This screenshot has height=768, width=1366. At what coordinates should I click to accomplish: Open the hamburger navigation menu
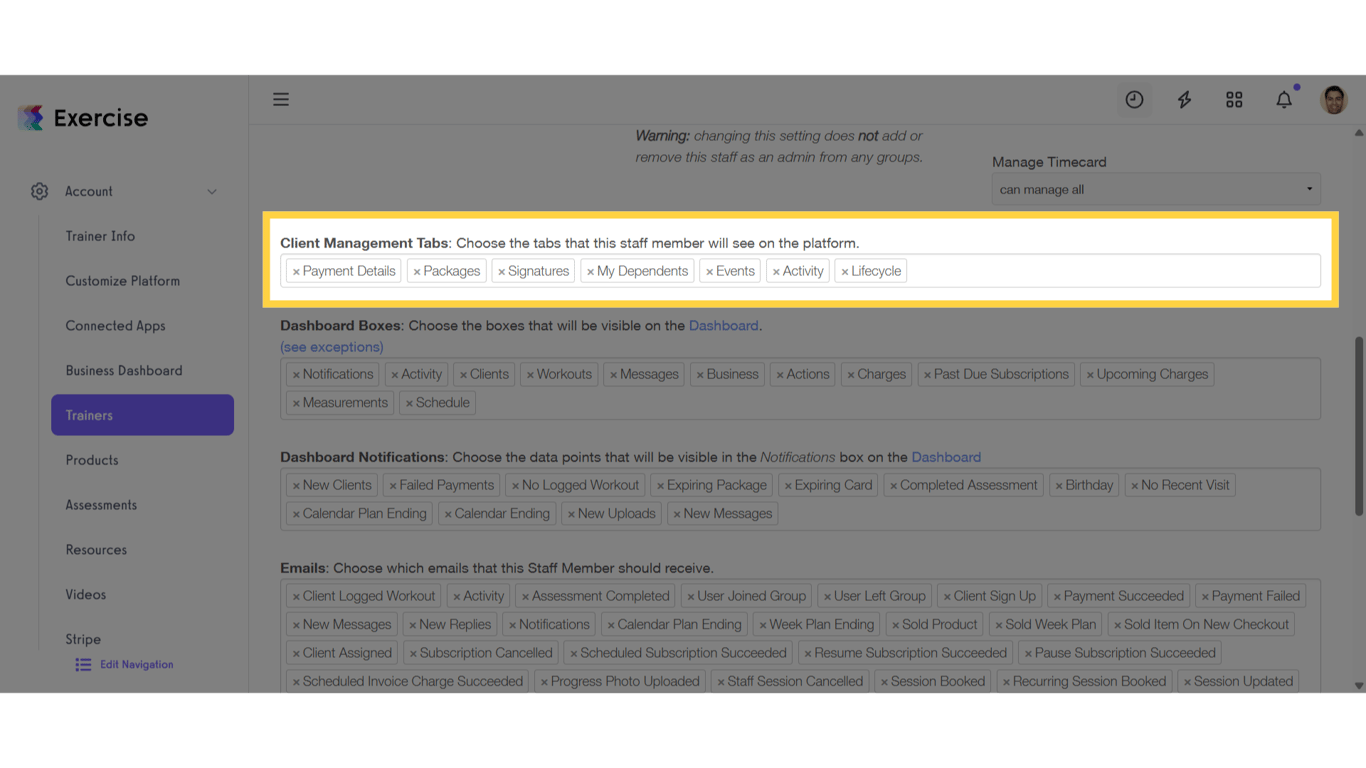point(280,99)
